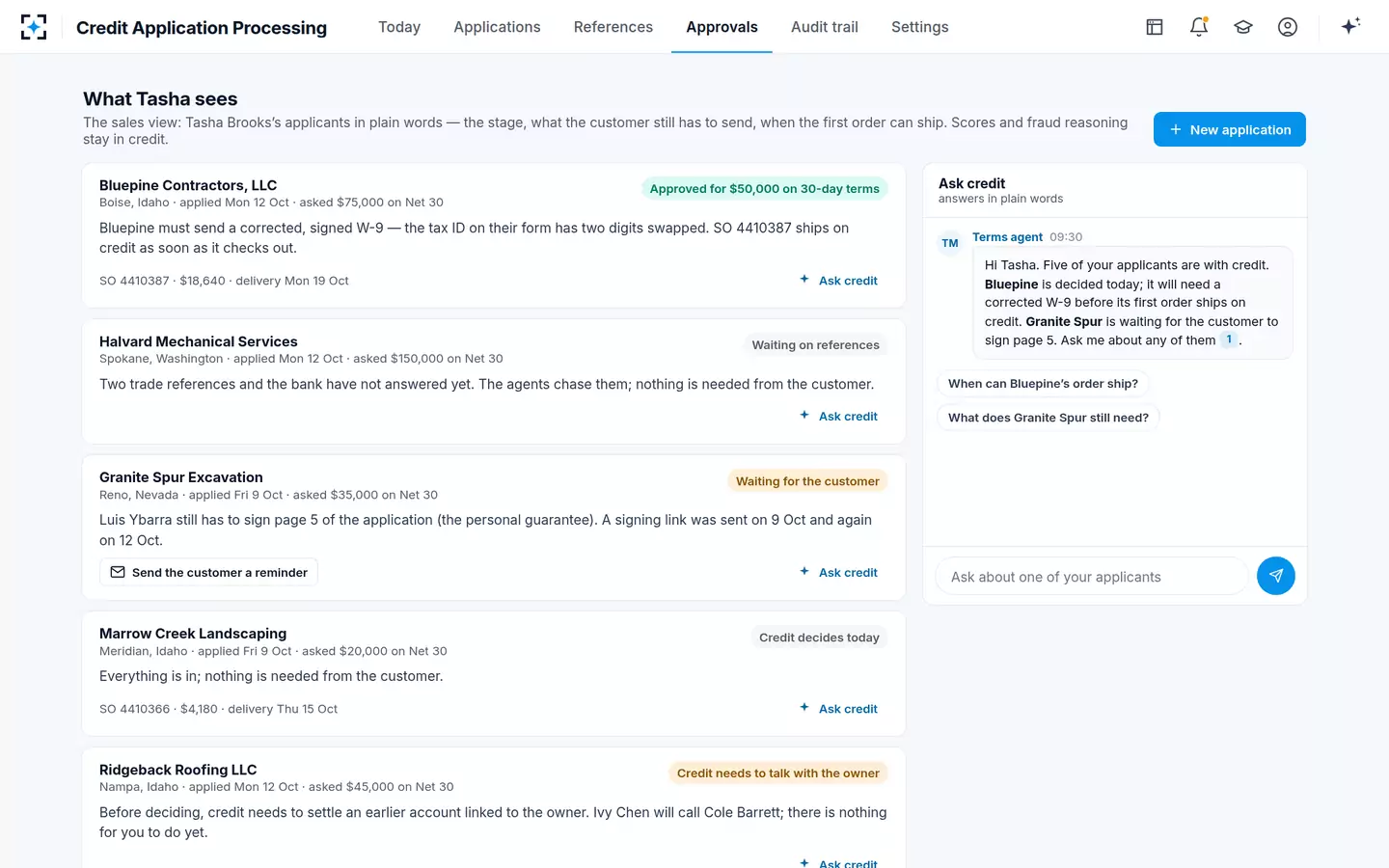1389x868 pixels.
Task: Select the Approvals tab
Action: click(x=722, y=27)
